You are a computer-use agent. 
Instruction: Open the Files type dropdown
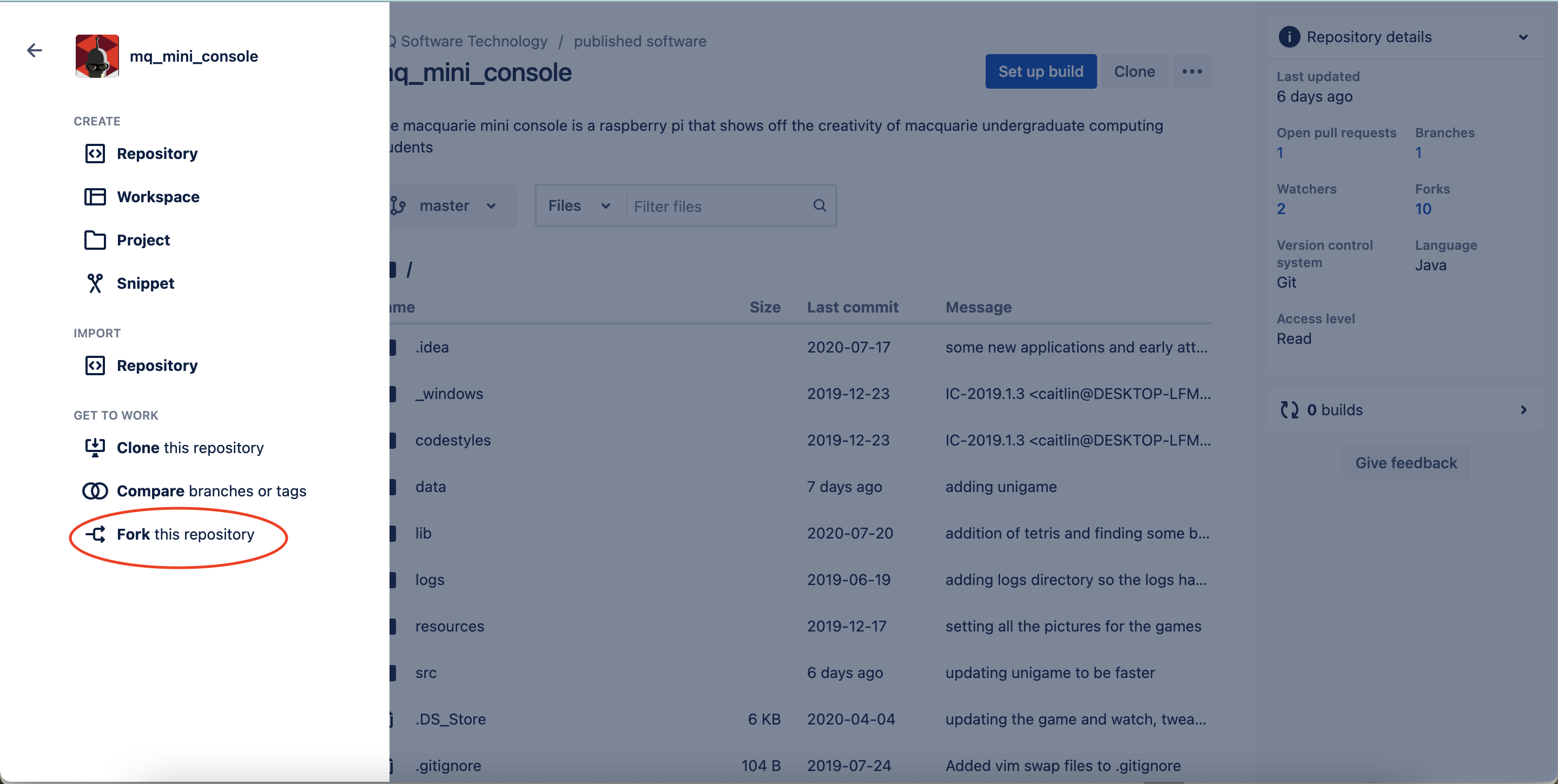pyautogui.click(x=579, y=206)
